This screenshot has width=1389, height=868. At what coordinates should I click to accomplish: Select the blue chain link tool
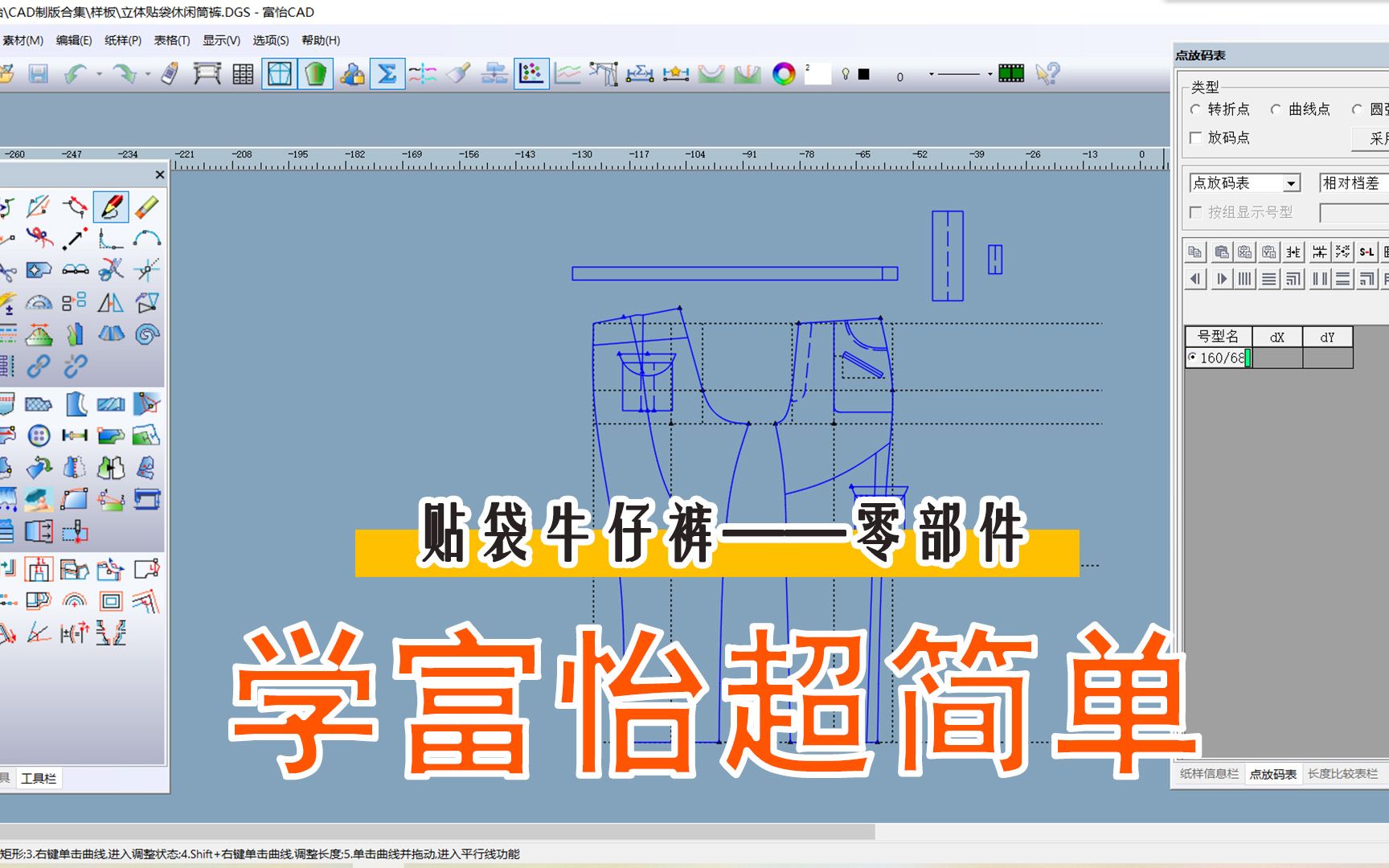(39, 366)
